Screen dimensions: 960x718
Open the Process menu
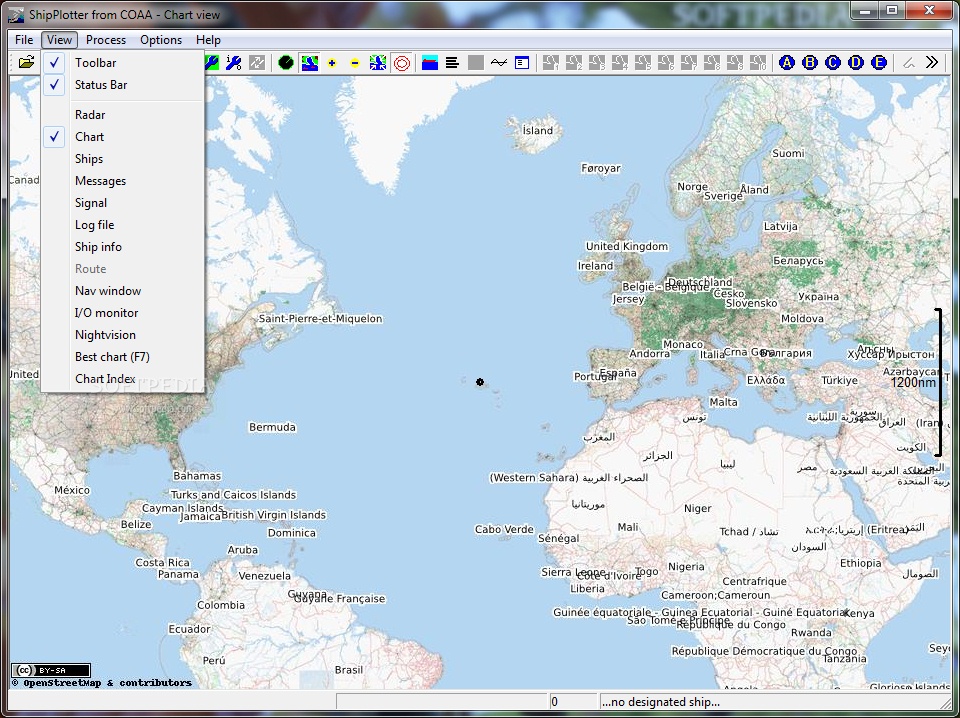tap(106, 40)
